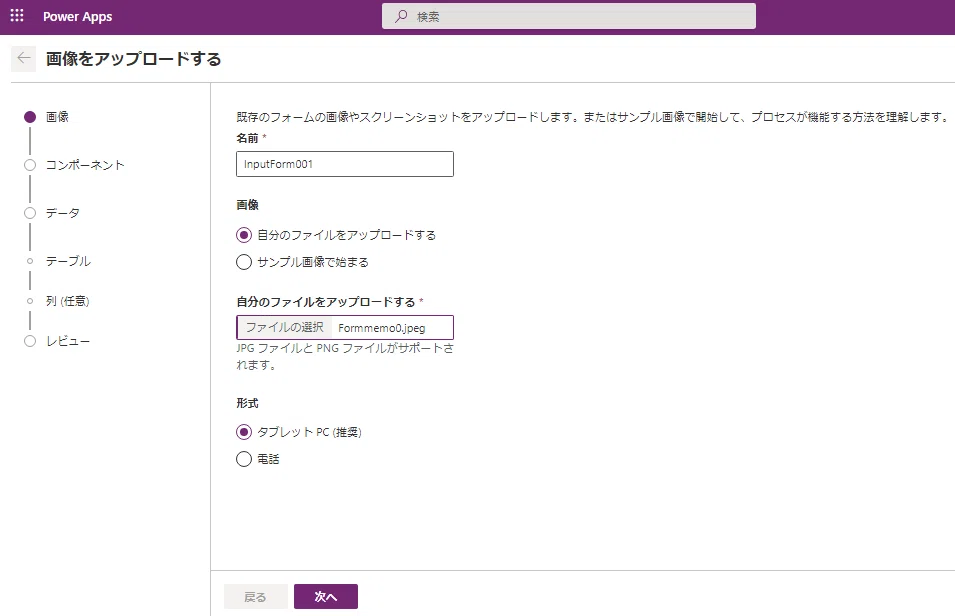The height and width of the screenshot is (616, 955).
Task: Go to the テーブル wizard step
Action: pyautogui.click(x=58, y=261)
